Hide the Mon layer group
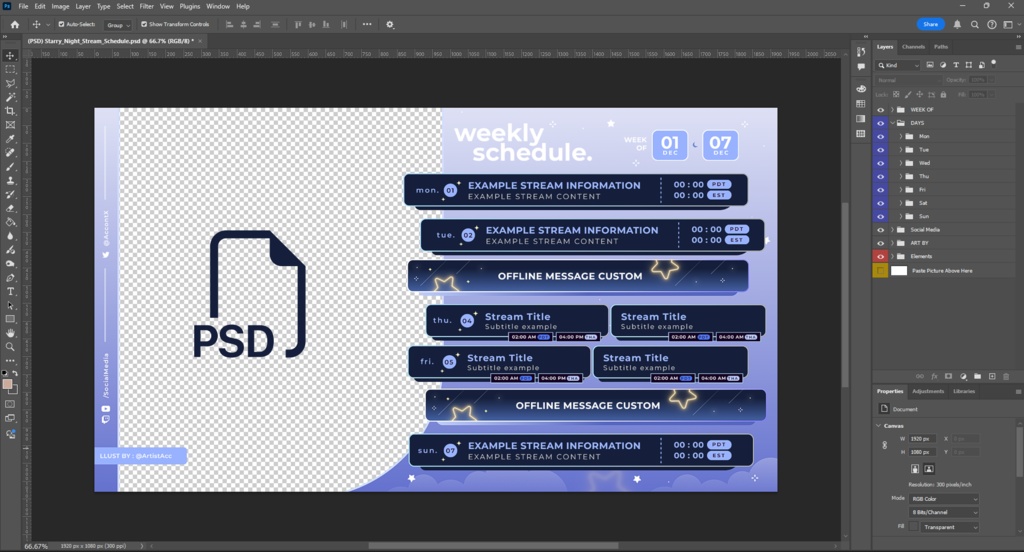Screen dimensions: 1024x552 [x=880, y=137]
